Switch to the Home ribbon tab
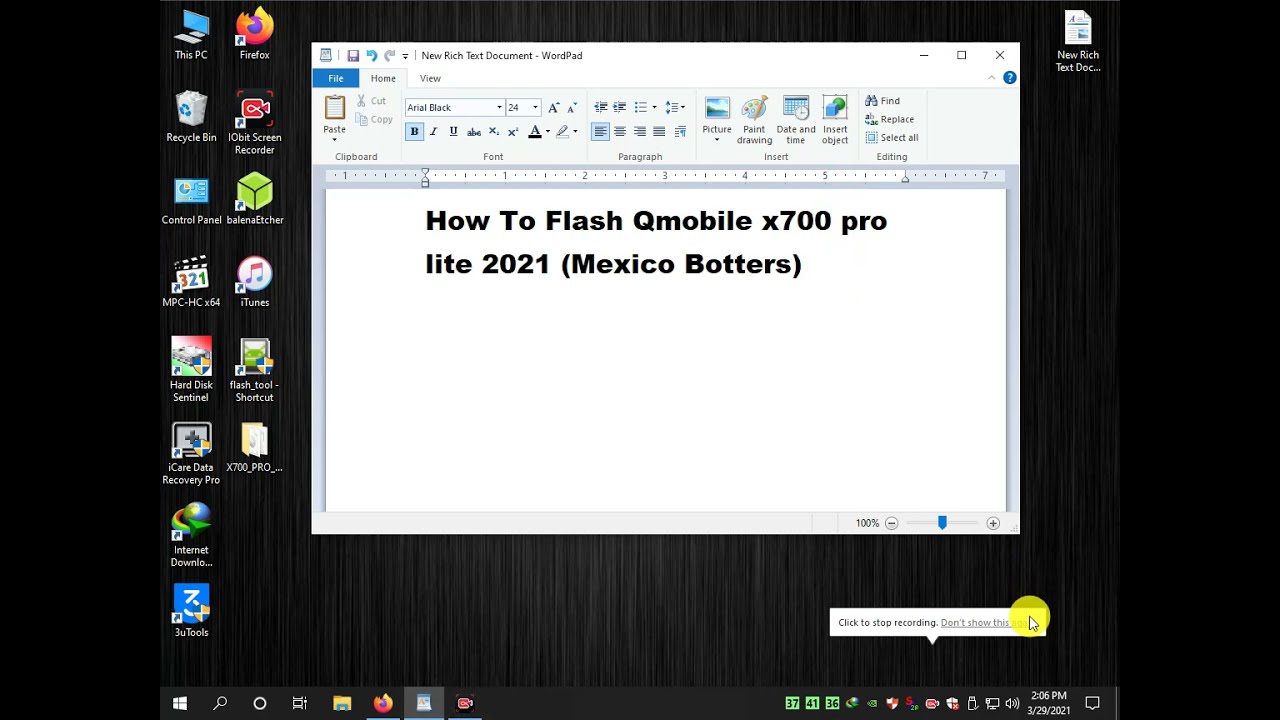The height and width of the screenshot is (720, 1280). [383, 78]
